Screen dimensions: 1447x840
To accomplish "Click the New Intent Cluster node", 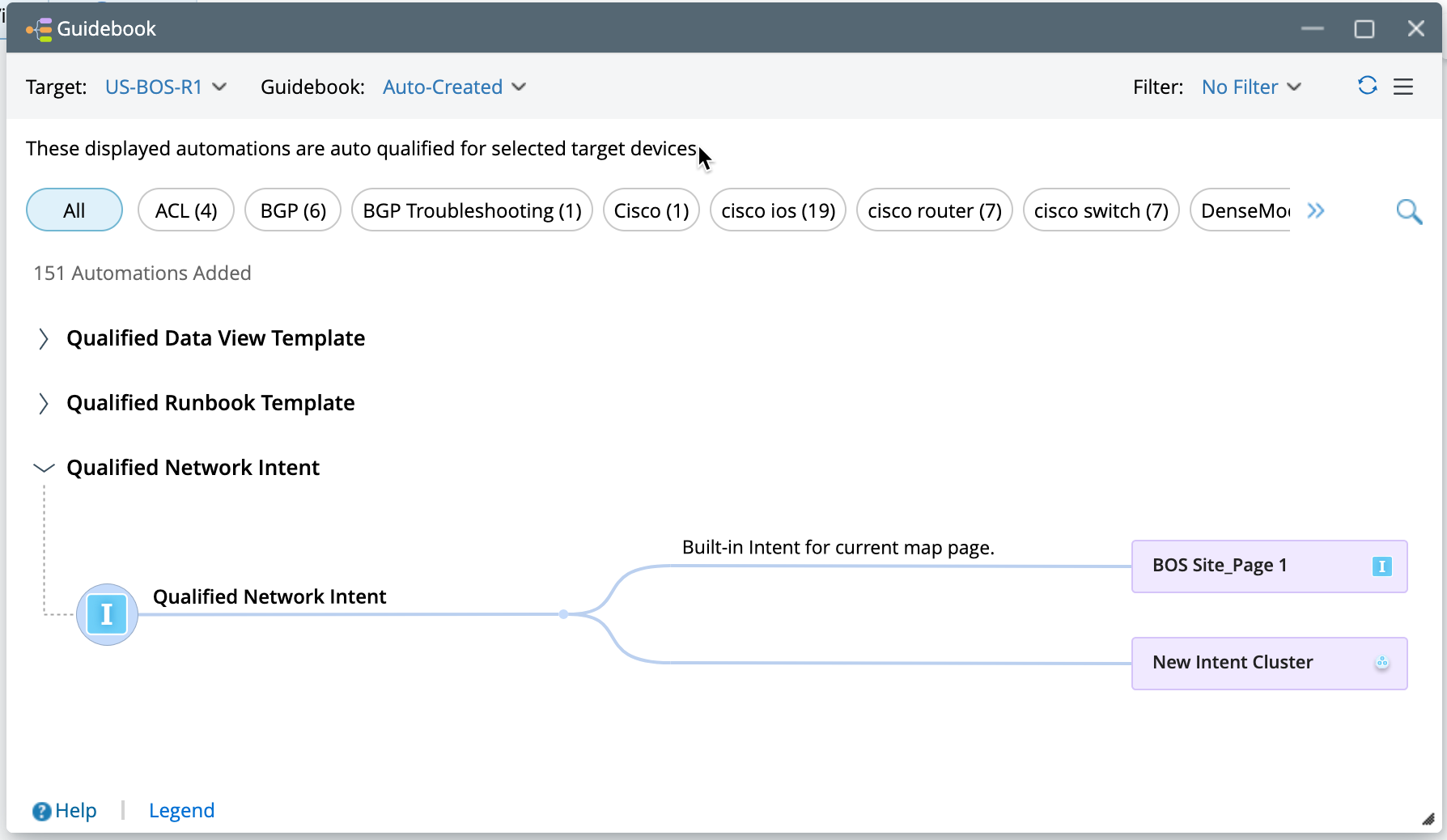I will (1233, 663).
